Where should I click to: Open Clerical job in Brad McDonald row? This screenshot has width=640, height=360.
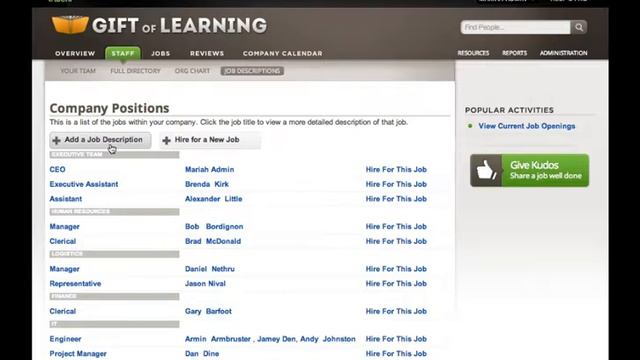tap(62, 241)
